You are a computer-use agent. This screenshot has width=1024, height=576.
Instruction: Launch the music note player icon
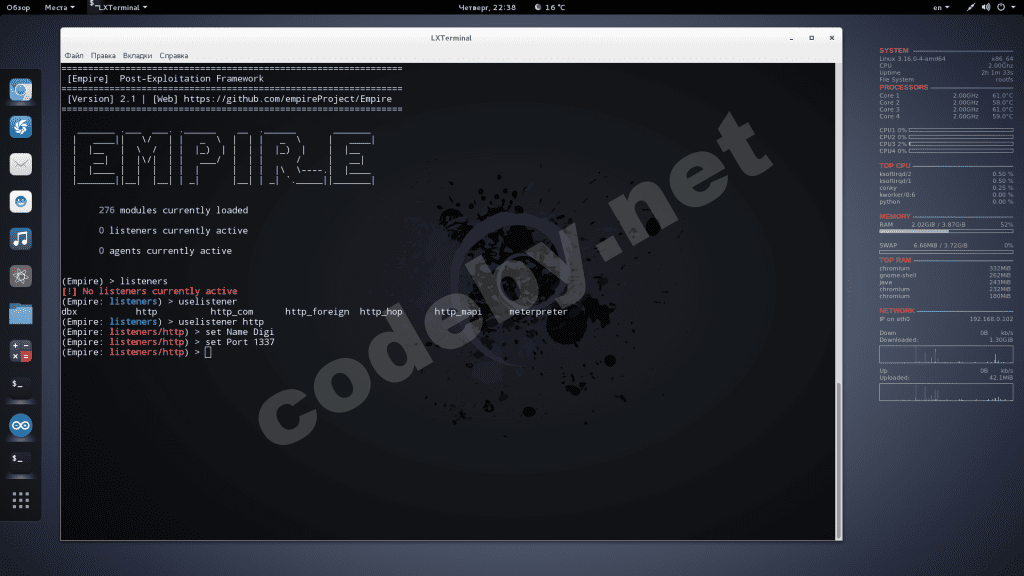(21, 238)
